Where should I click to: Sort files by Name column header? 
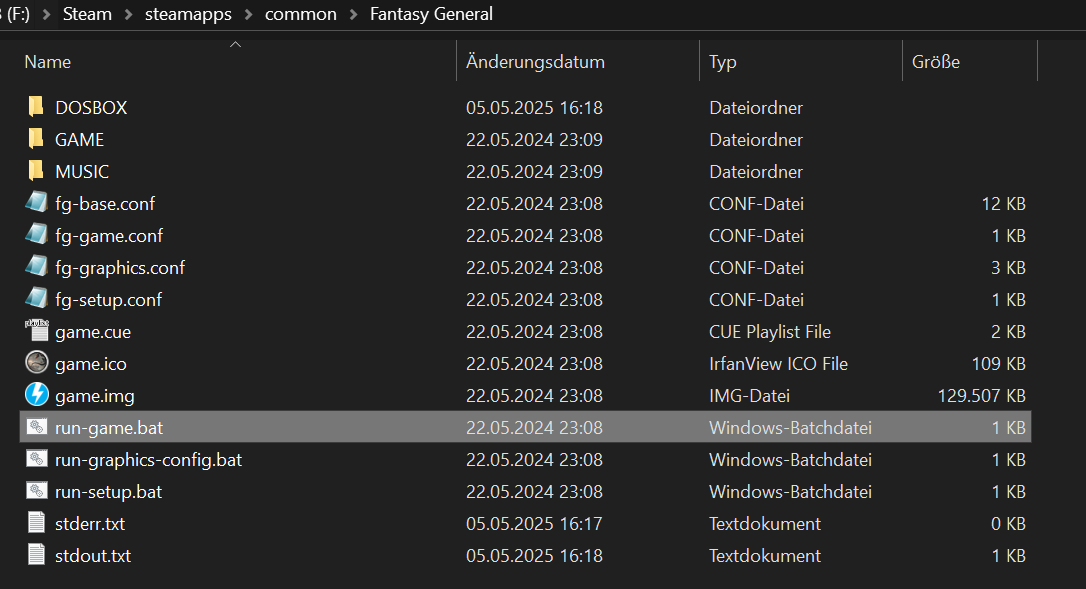(x=48, y=62)
